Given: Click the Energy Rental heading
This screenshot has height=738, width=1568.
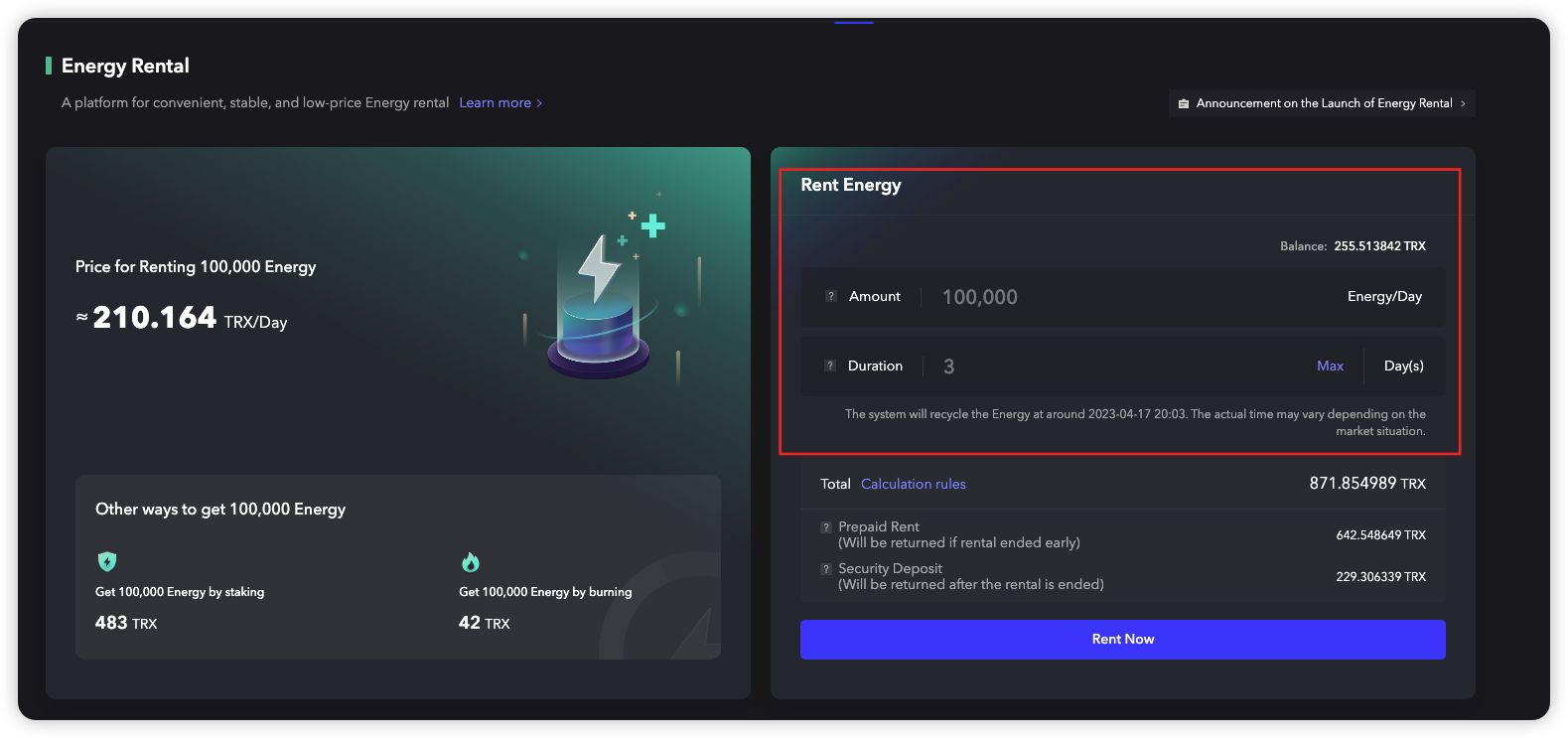Looking at the screenshot, I should (x=125, y=66).
